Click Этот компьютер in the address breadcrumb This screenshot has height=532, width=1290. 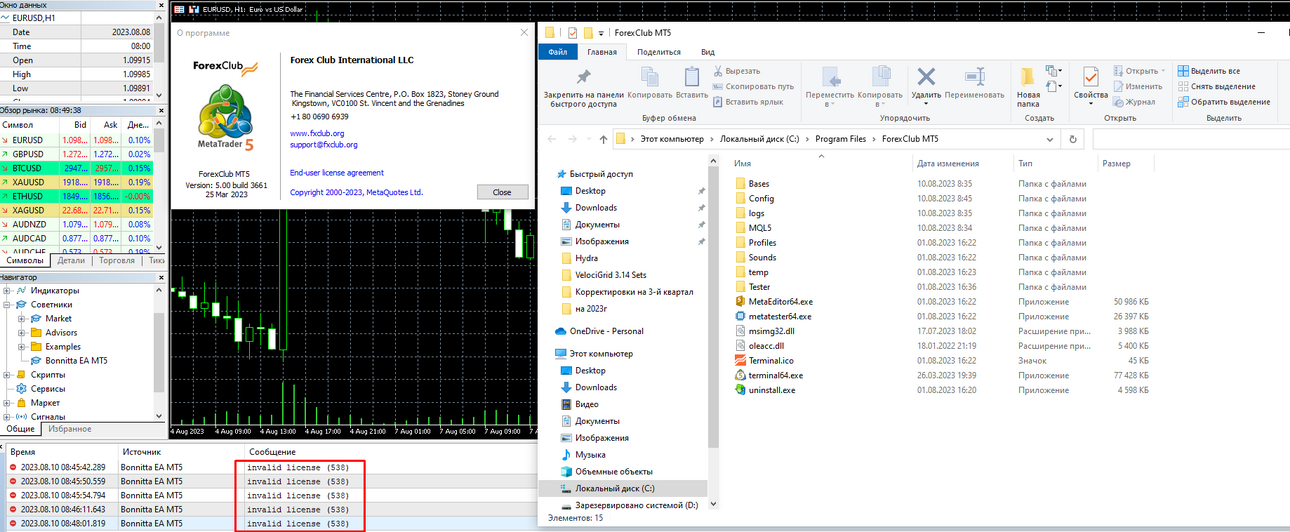671,139
